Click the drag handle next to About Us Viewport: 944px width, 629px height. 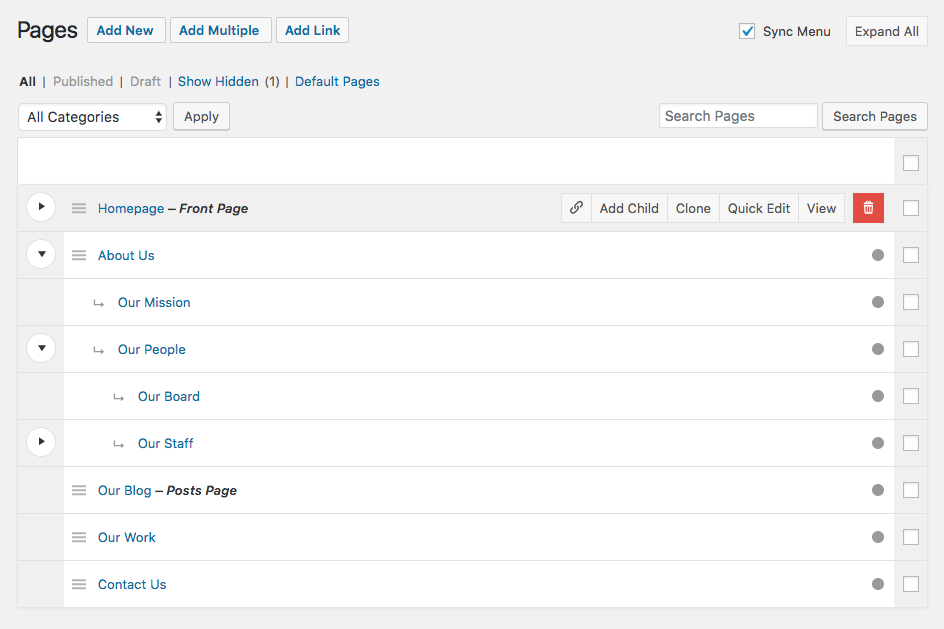pyautogui.click(x=79, y=256)
